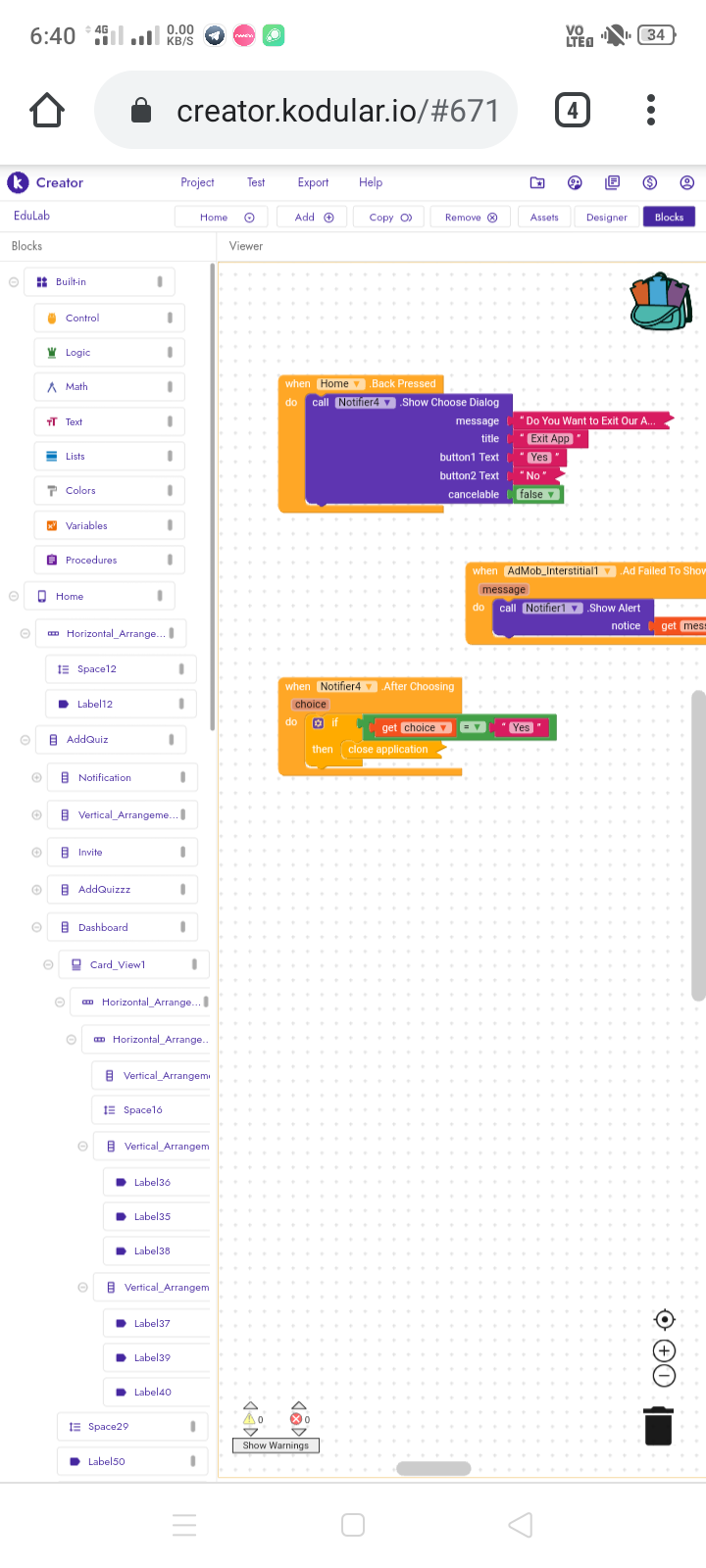Collapse the Horizontal_Arrangement node under Home

pos(25,634)
